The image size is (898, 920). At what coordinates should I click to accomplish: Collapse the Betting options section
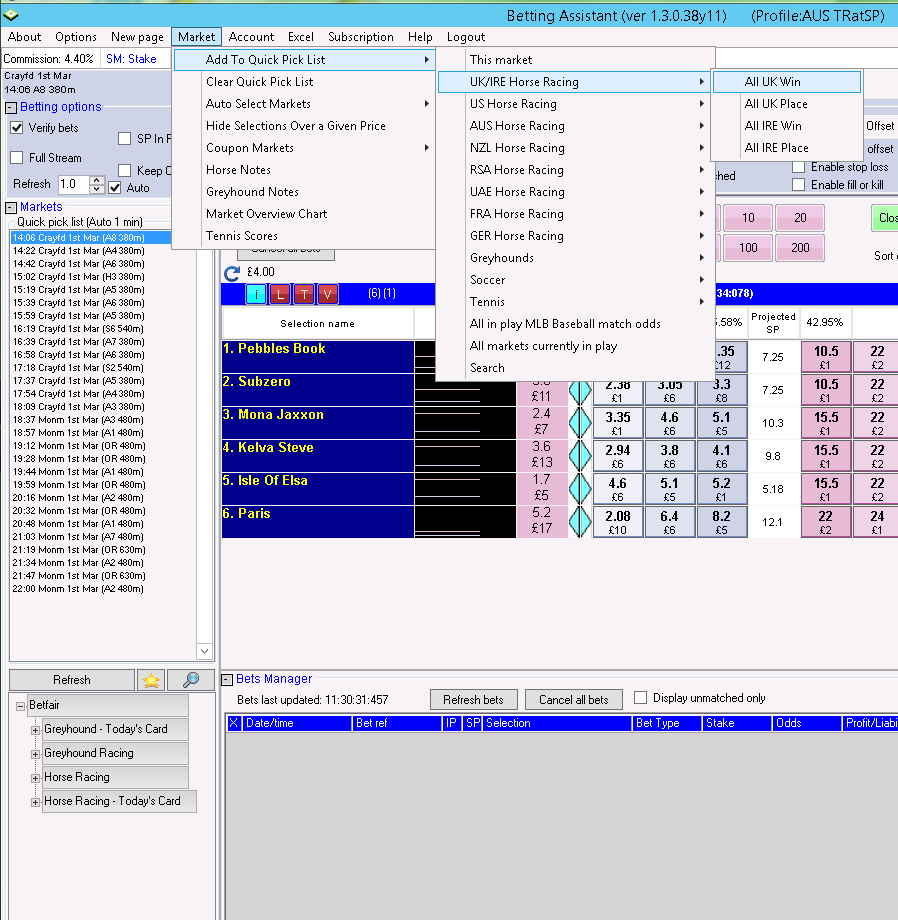pyautogui.click(x=8, y=107)
